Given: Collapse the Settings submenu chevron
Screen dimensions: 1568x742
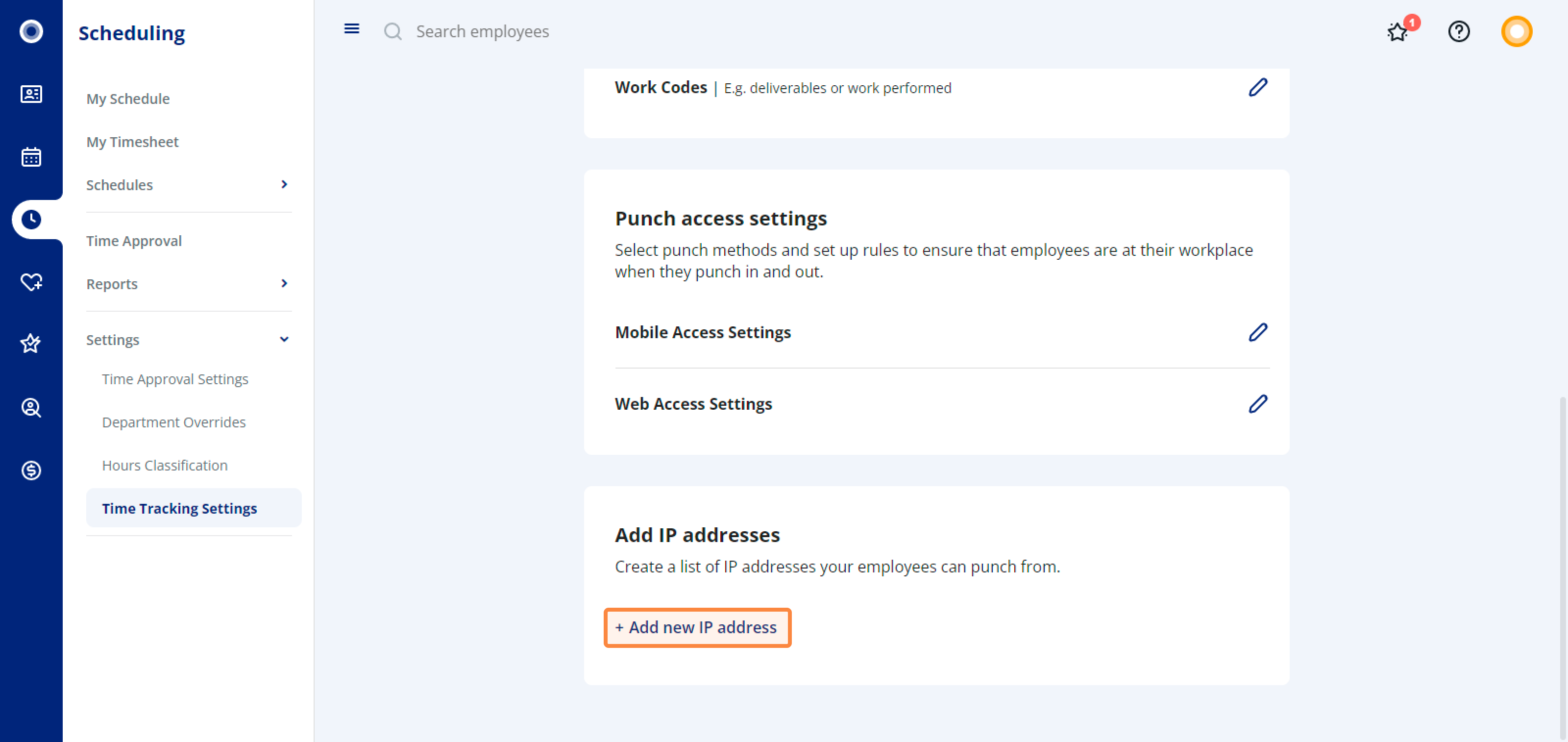Looking at the screenshot, I should [x=284, y=340].
